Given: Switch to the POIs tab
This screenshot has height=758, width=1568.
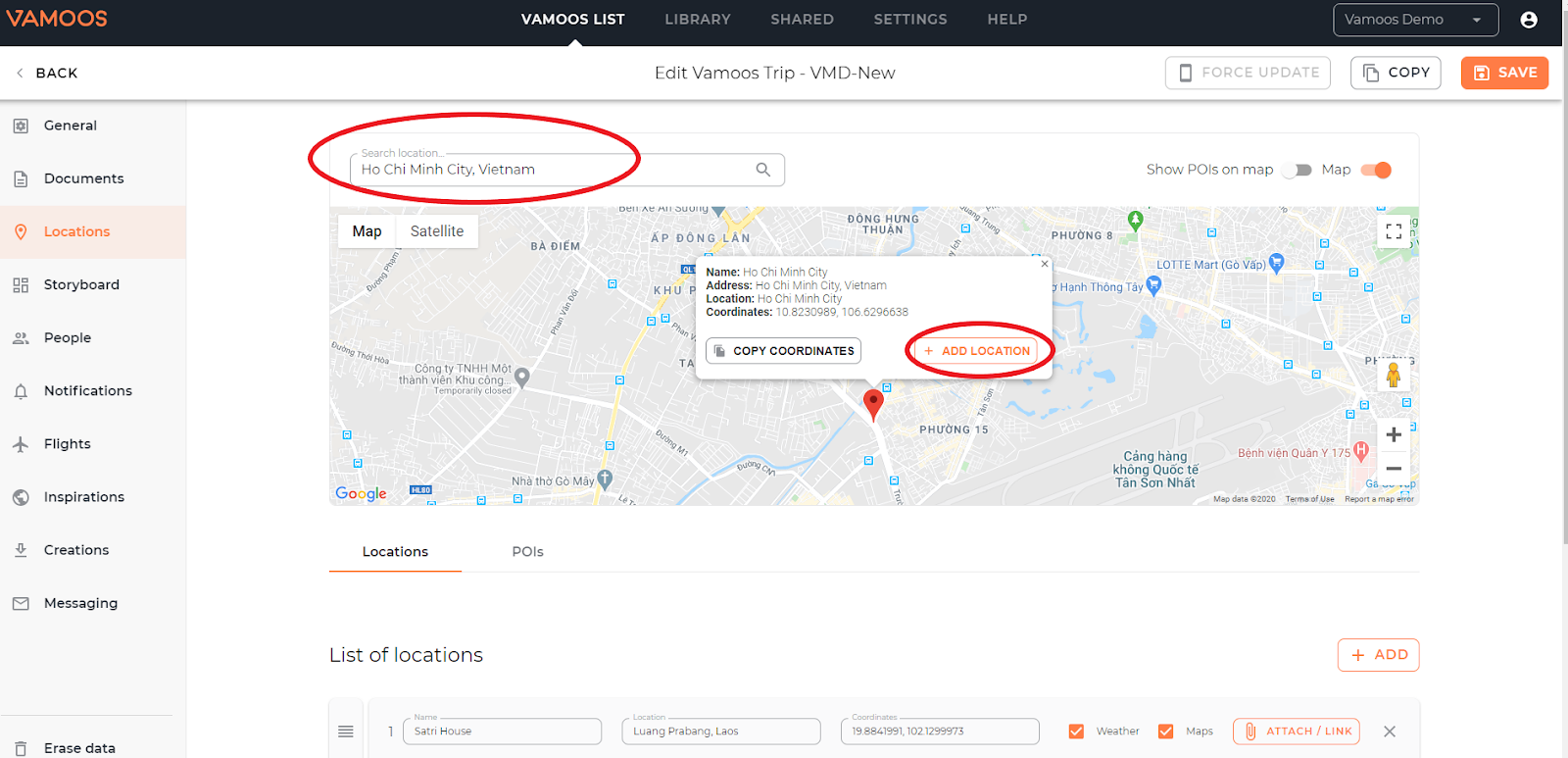Looking at the screenshot, I should pyautogui.click(x=527, y=552).
